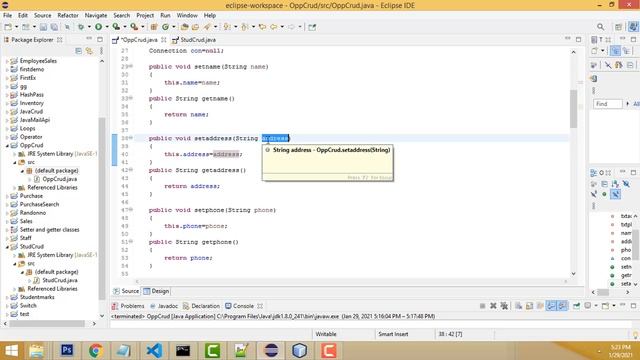Expand Referenced Libraries under OppCrud
The image size is (640, 360).
[15, 188]
